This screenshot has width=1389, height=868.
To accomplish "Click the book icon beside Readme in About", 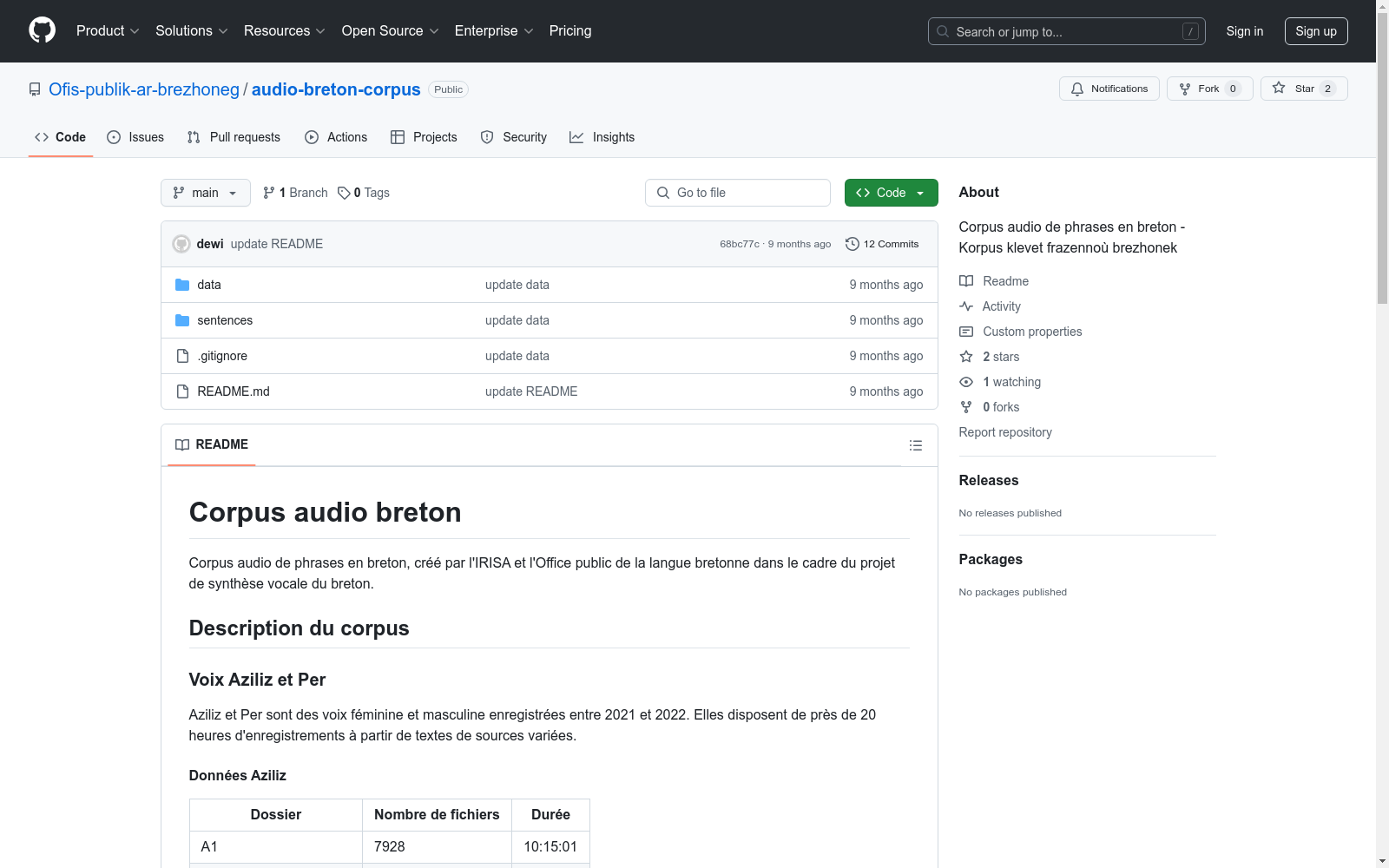I will tap(966, 281).
